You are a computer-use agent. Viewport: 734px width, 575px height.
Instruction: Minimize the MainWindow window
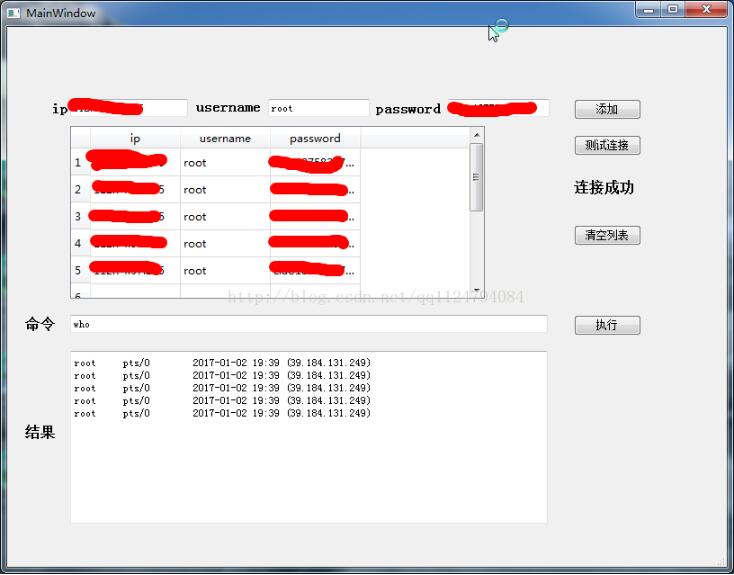(x=648, y=9)
